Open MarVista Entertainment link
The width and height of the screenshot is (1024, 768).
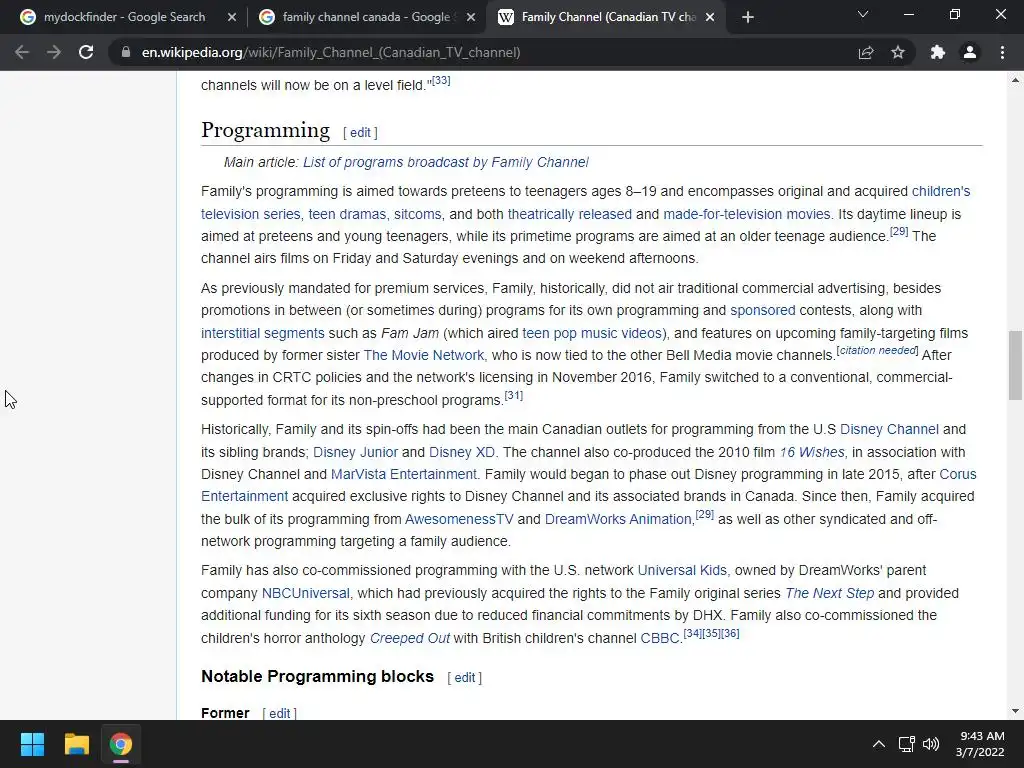[x=404, y=474]
